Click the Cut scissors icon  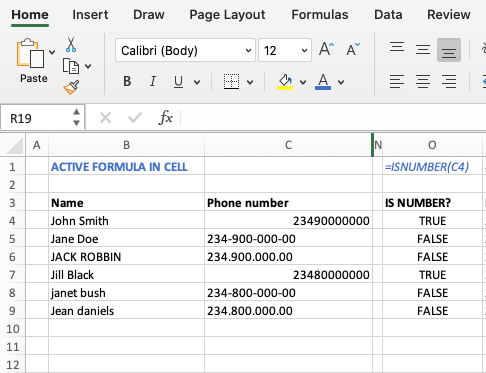[x=71, y=44]
